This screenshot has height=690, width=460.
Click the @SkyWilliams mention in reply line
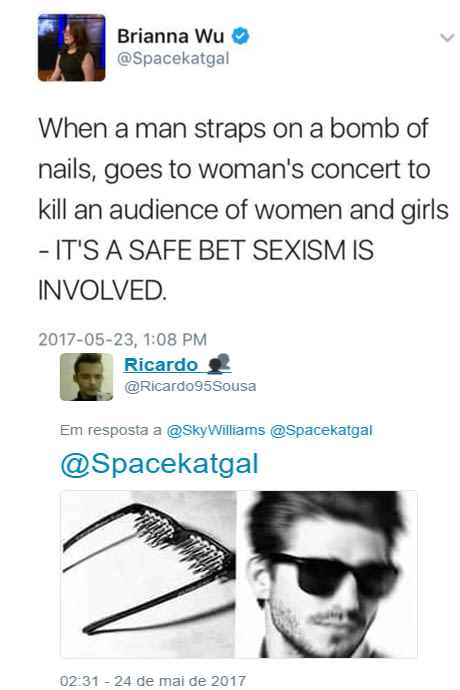216,430
